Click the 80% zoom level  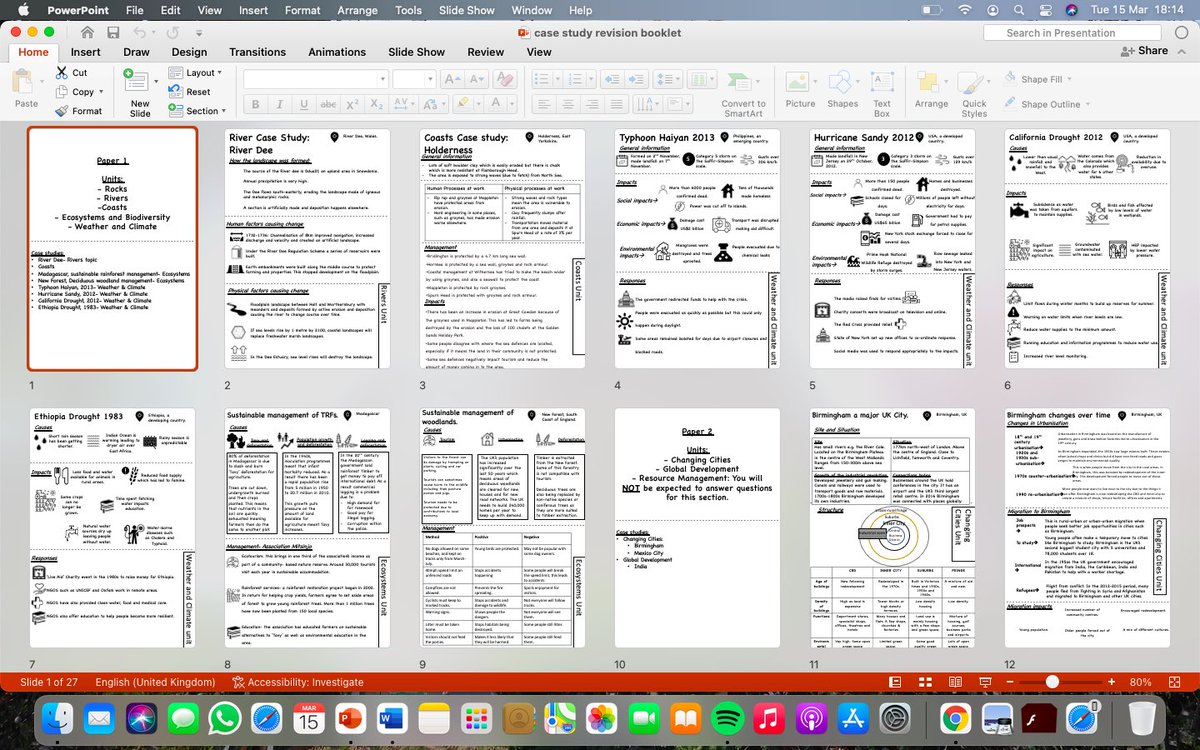coord(1140,682)
